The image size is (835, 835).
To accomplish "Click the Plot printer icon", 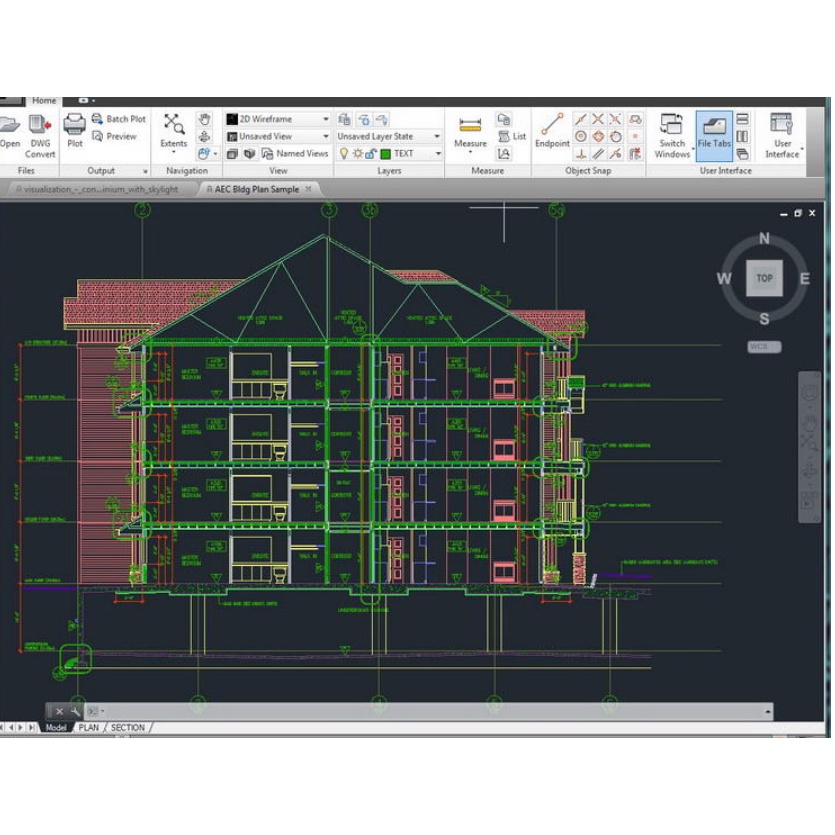I will point(75,125).
